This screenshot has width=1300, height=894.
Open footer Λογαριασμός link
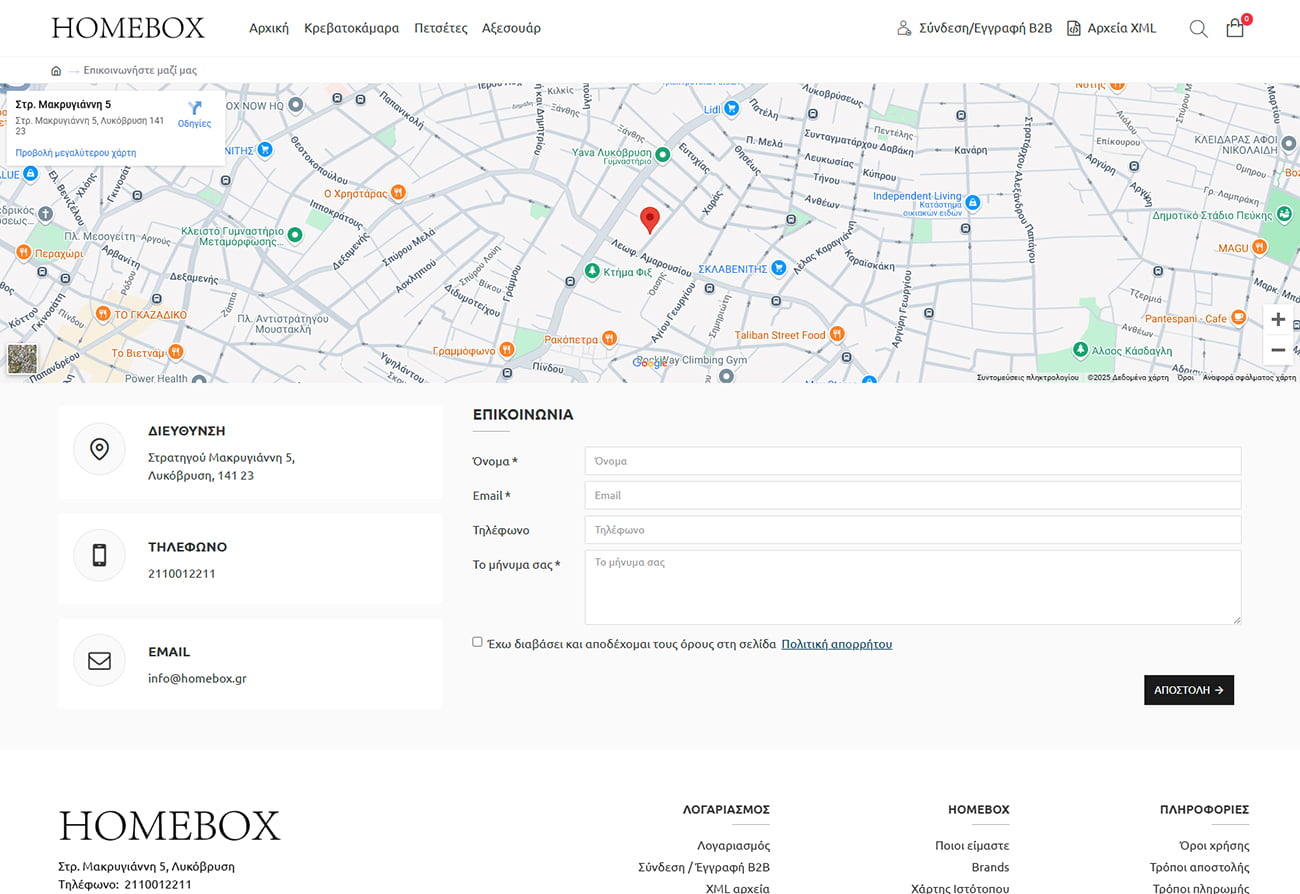(733, 846)
